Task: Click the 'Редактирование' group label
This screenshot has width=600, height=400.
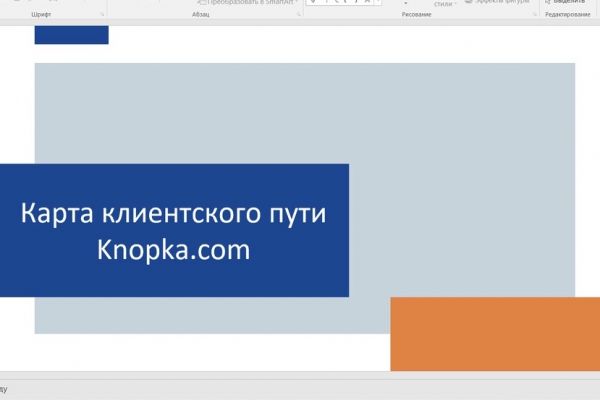Action: 567,15
